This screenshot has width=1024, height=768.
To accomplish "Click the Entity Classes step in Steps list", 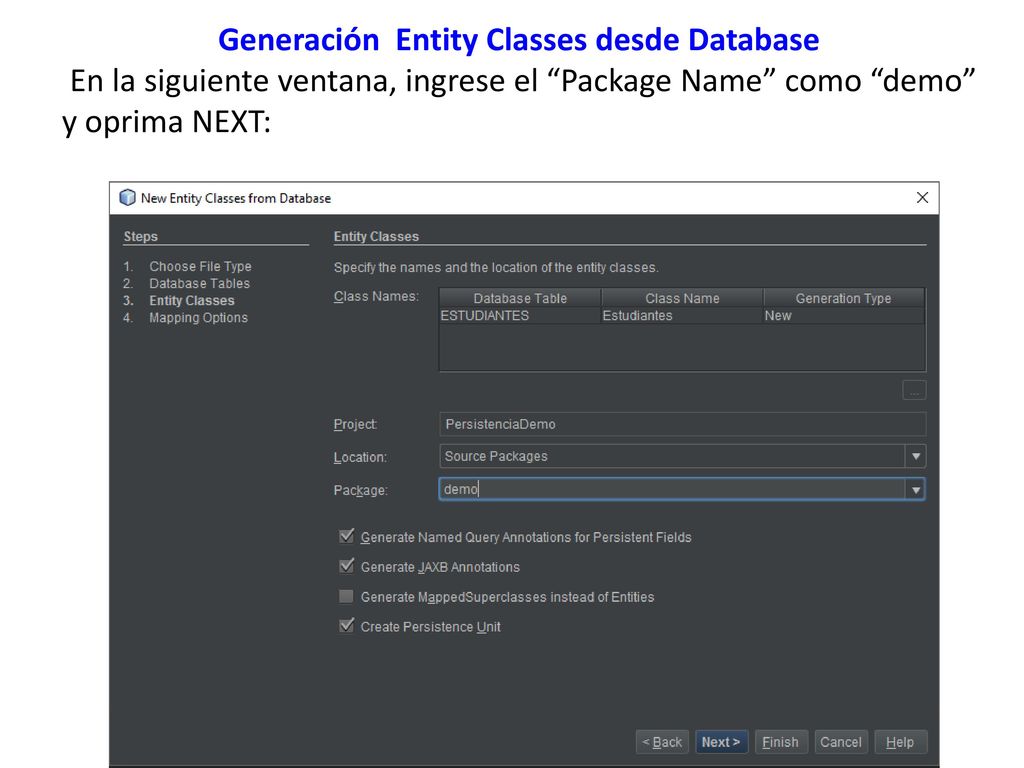I will 191,300.
